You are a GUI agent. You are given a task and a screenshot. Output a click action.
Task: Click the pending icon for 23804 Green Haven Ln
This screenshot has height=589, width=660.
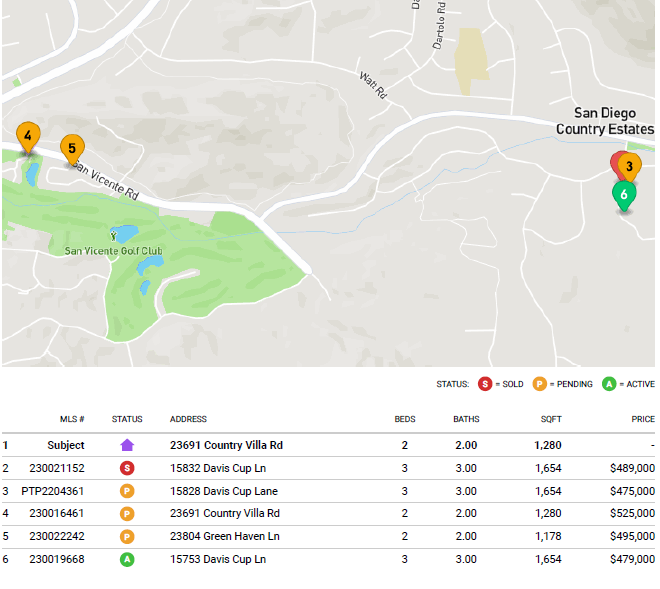click(127, 536)
